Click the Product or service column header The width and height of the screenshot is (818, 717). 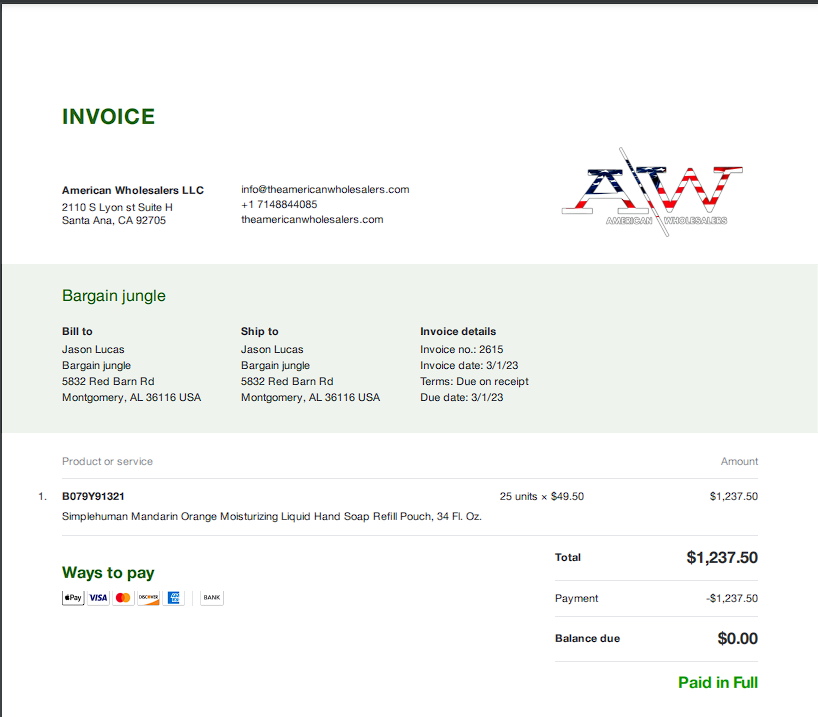107,461
